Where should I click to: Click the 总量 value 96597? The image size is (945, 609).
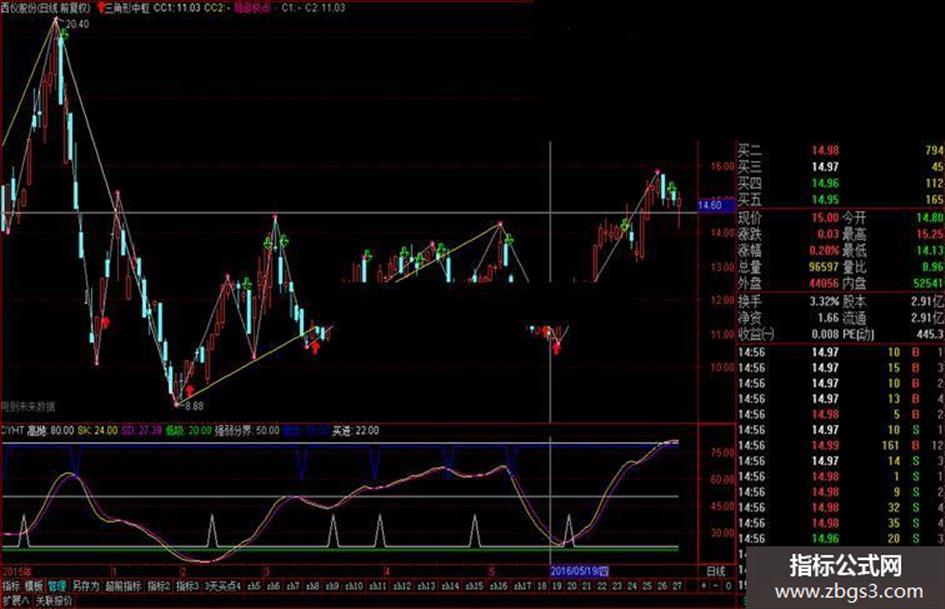823,267
